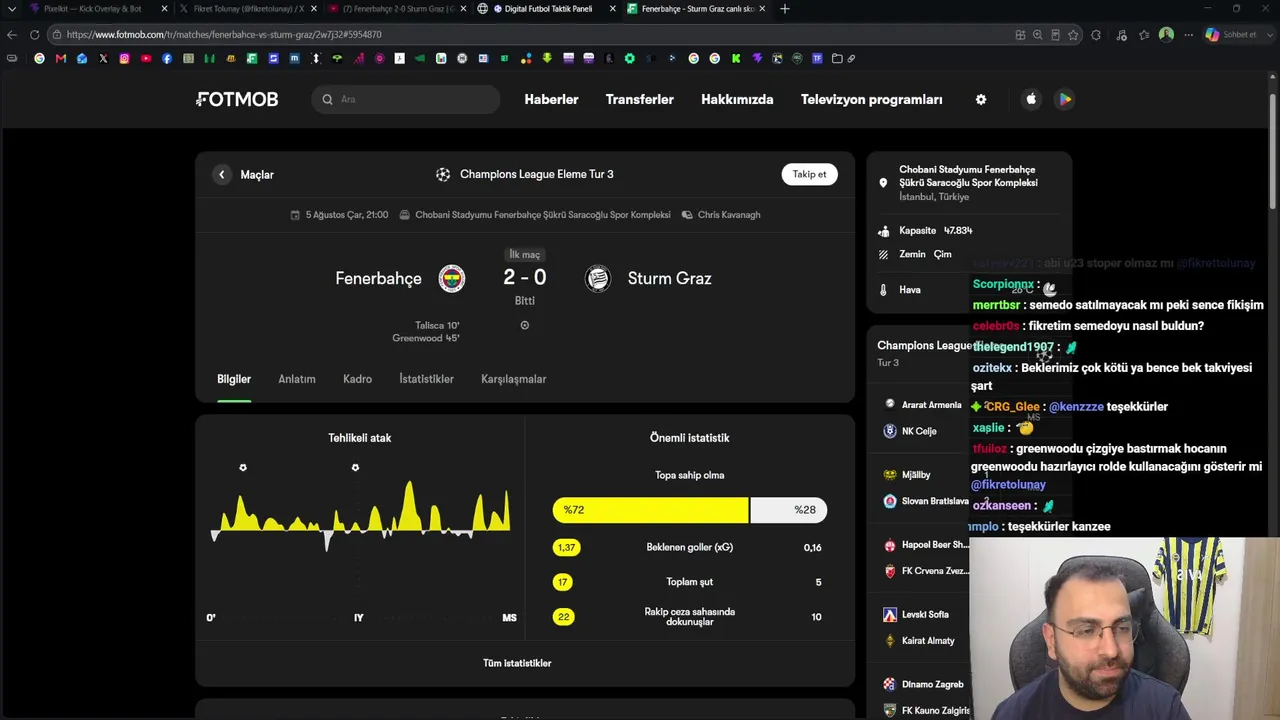This screenshot has height=720, width=1280.
Task: Click the page vertical scrollbar
Action: pos(1274,150)
